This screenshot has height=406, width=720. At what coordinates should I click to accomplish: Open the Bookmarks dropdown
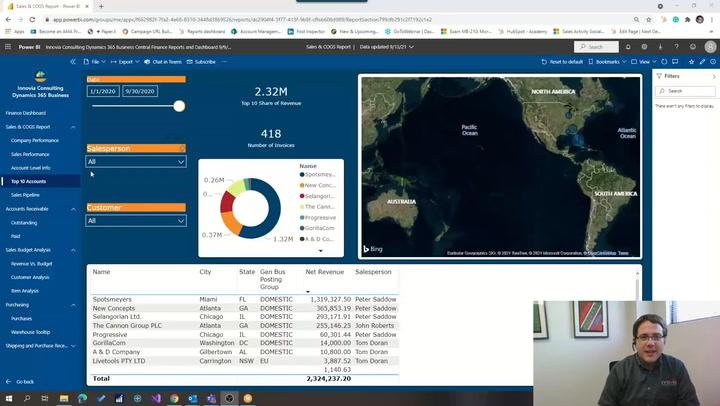pyautogui.click(x=607, y=62)
